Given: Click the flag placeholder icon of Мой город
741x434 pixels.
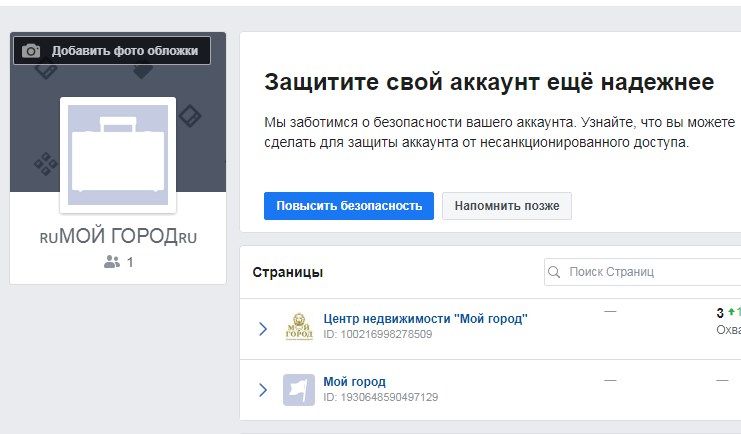Looking at the screenshot, I should [299, 390].
